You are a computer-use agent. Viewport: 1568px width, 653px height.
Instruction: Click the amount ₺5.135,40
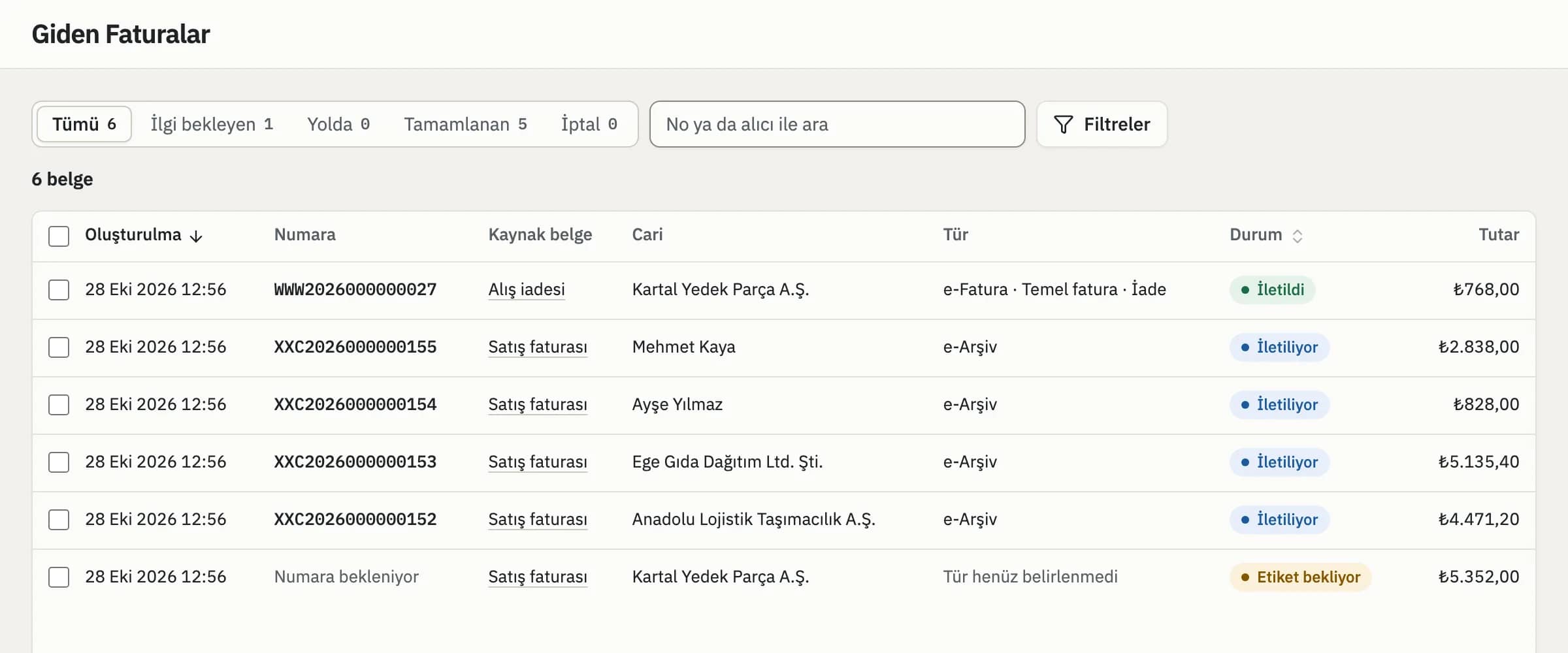coord(1478,462)
